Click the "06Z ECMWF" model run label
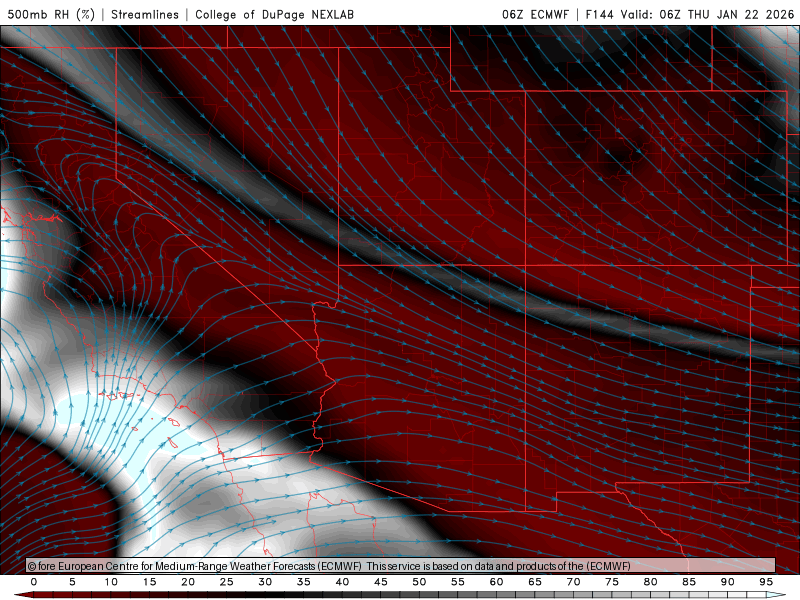Image resolution: width=800 pixels, height=600 pixels. coord(535,14)
